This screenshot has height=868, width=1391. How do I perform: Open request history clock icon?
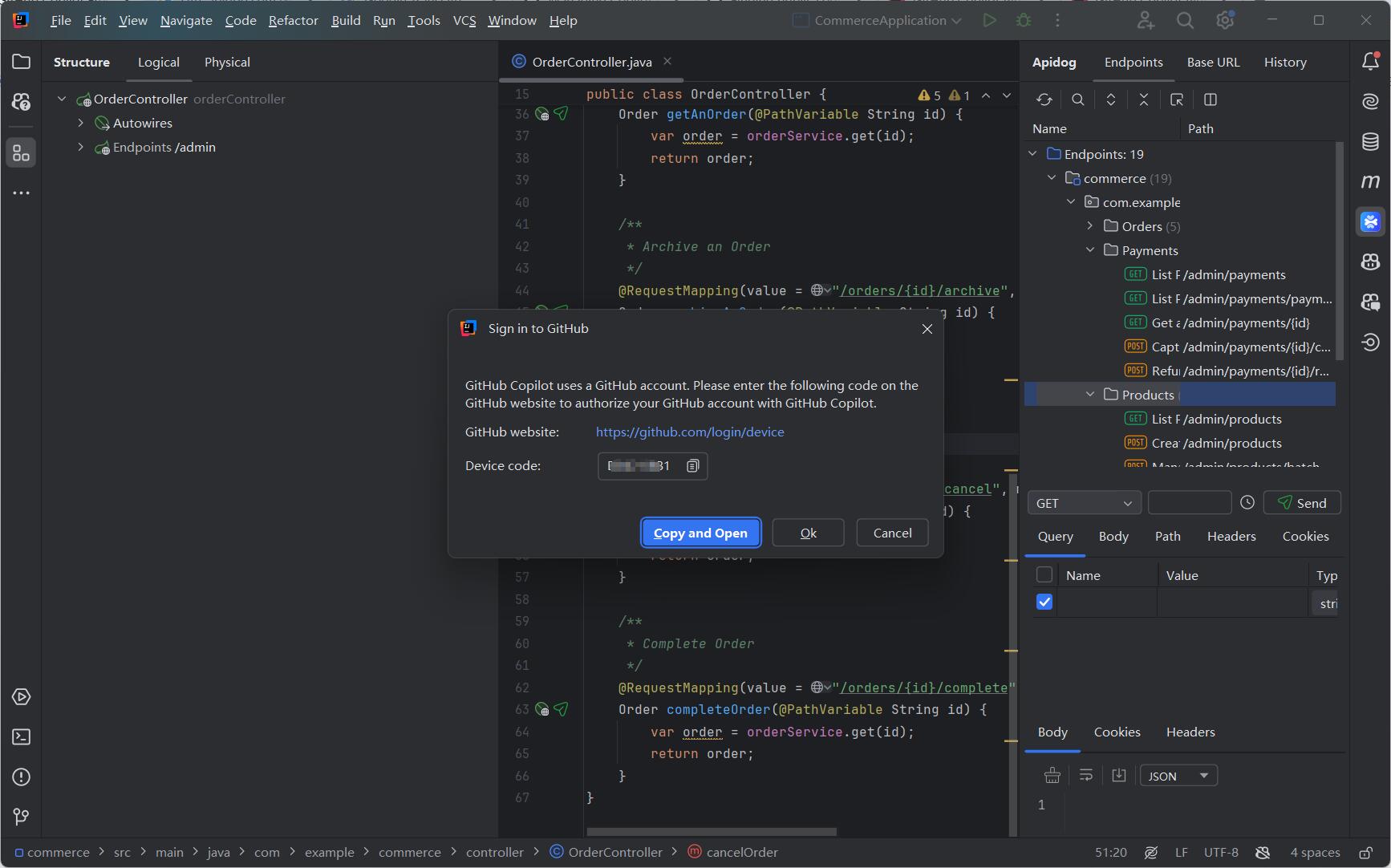pos(1247,502)
